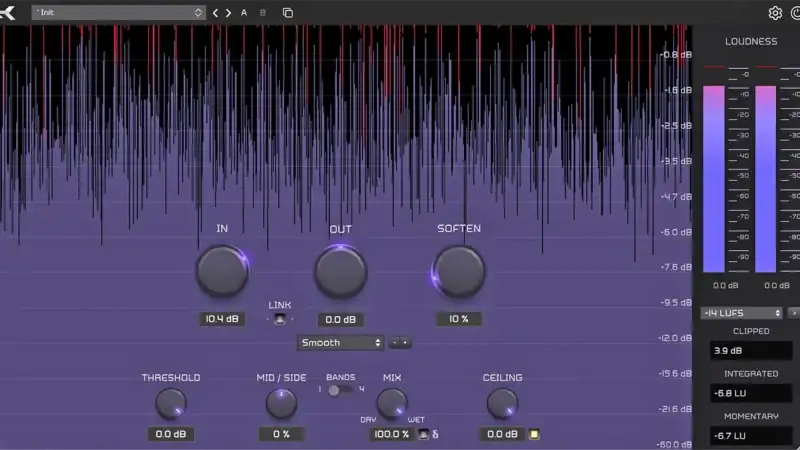Viewport: 800px width, 450px height.
Task: Open the Init preset selector
Action: 118,13
